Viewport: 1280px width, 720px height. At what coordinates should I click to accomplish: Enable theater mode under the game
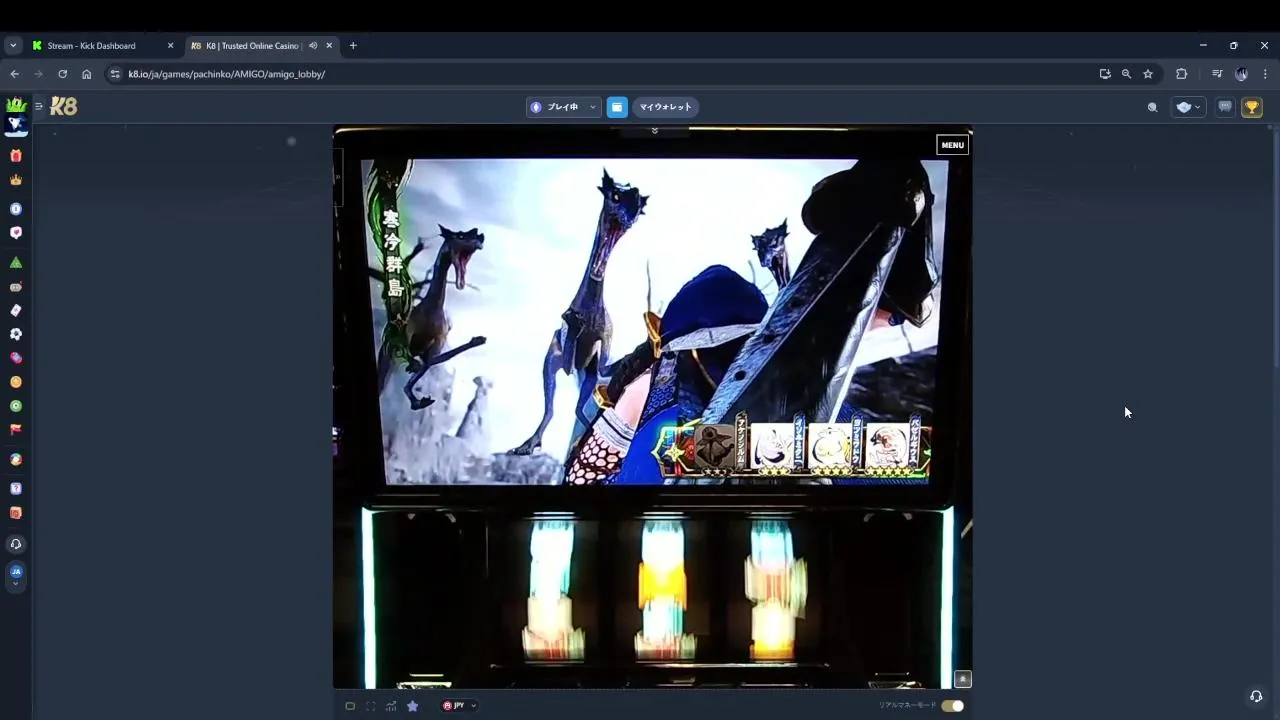[x=350, y=706]
